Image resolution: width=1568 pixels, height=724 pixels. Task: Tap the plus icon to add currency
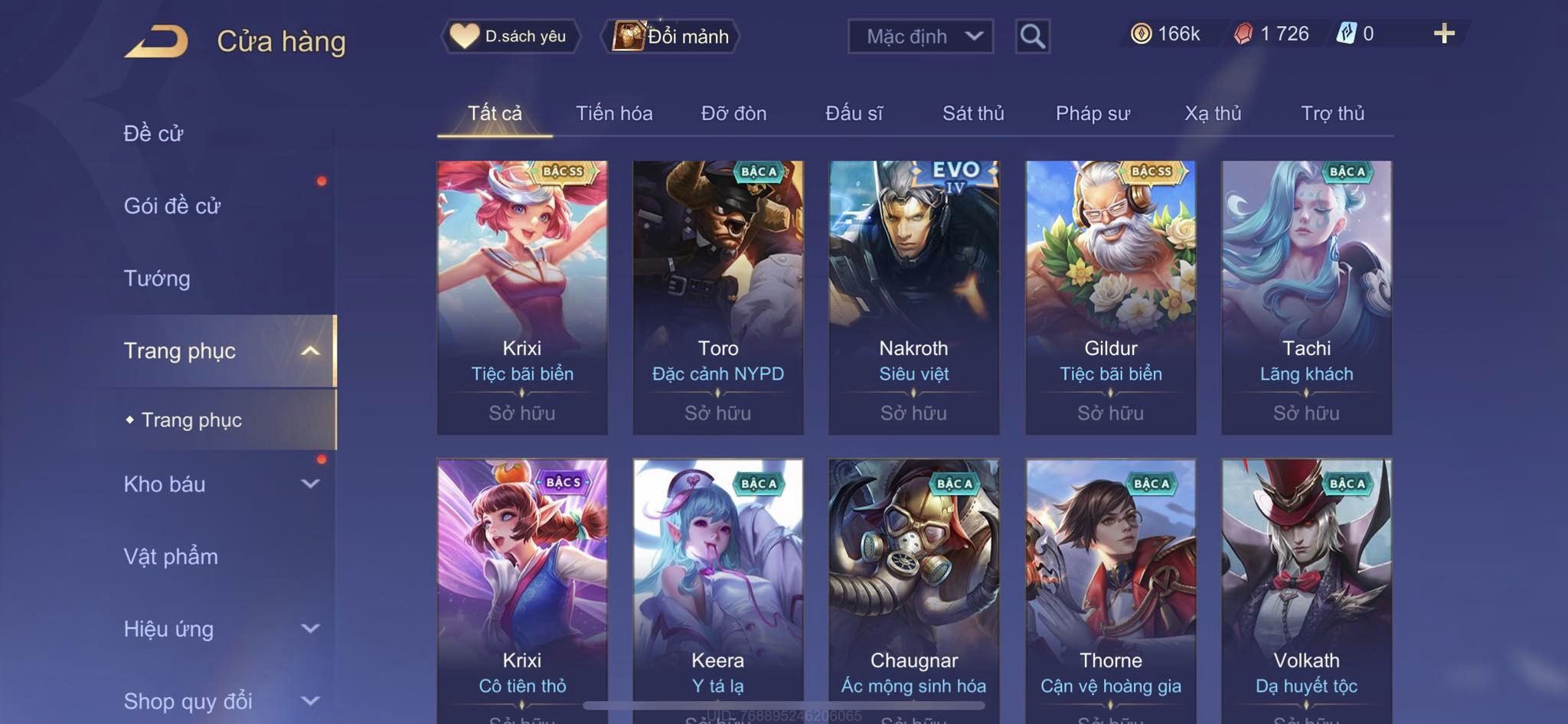point(1444,34)
